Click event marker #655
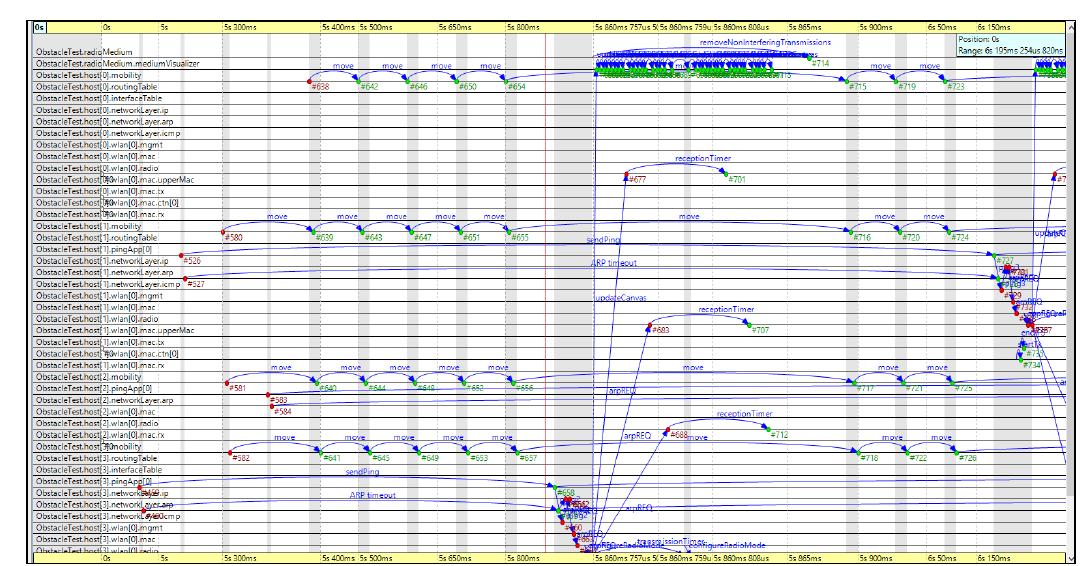The image size is (1092, 566). tap(509, 232)
